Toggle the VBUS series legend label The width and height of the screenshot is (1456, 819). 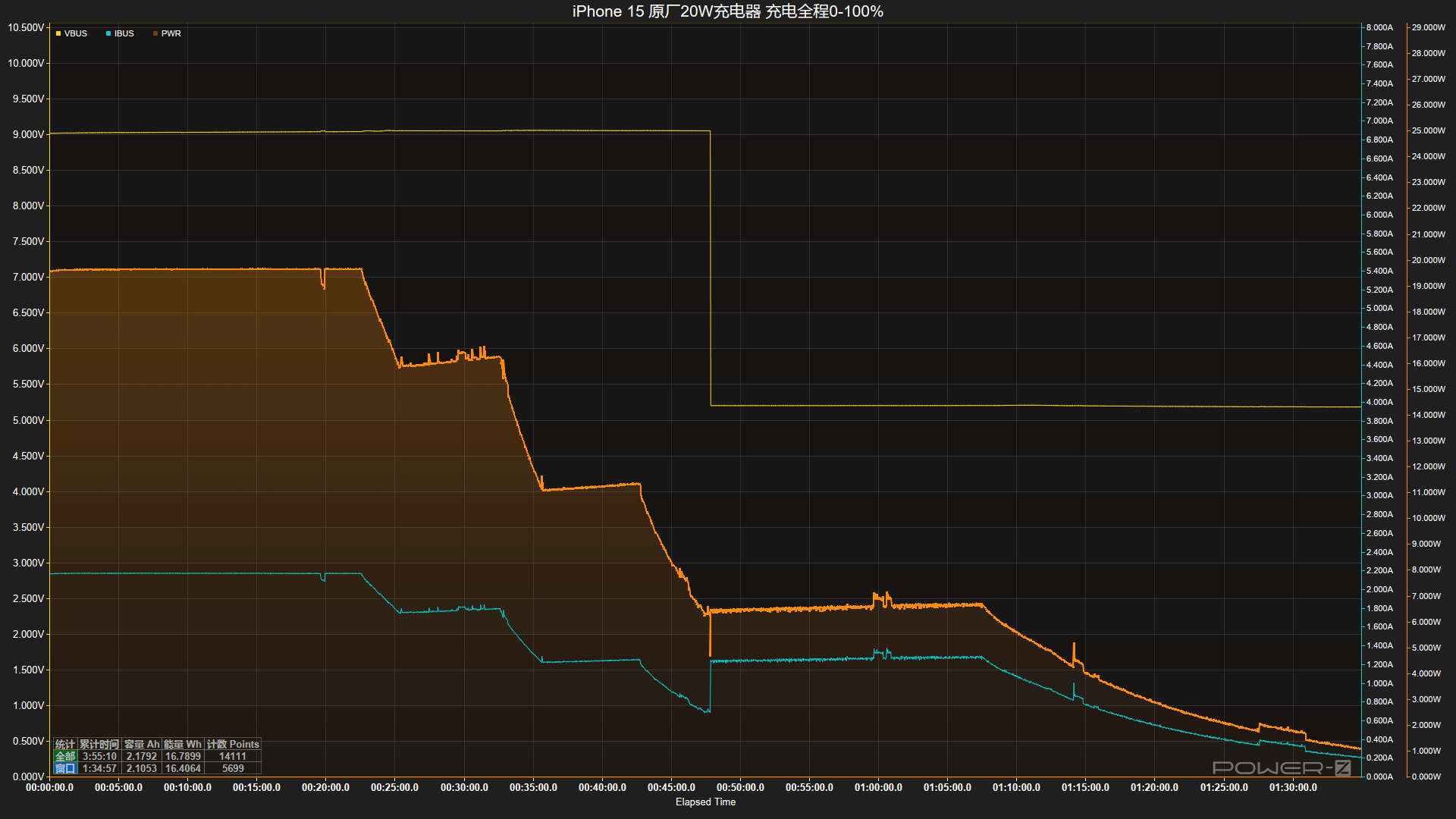click(x=76, y=33)
